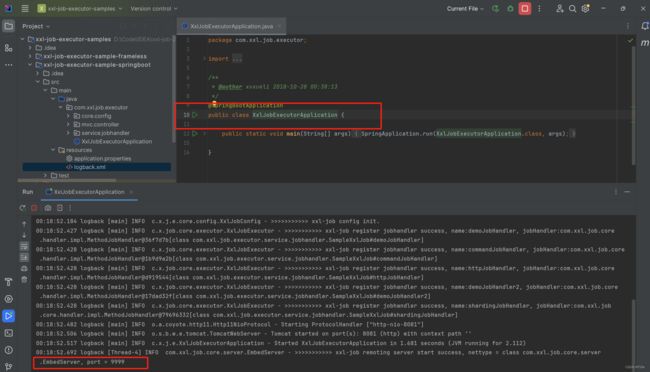Expand the xxl-job-executor-sample-frameless folder

pyautogui.click(x=30, y=56)
